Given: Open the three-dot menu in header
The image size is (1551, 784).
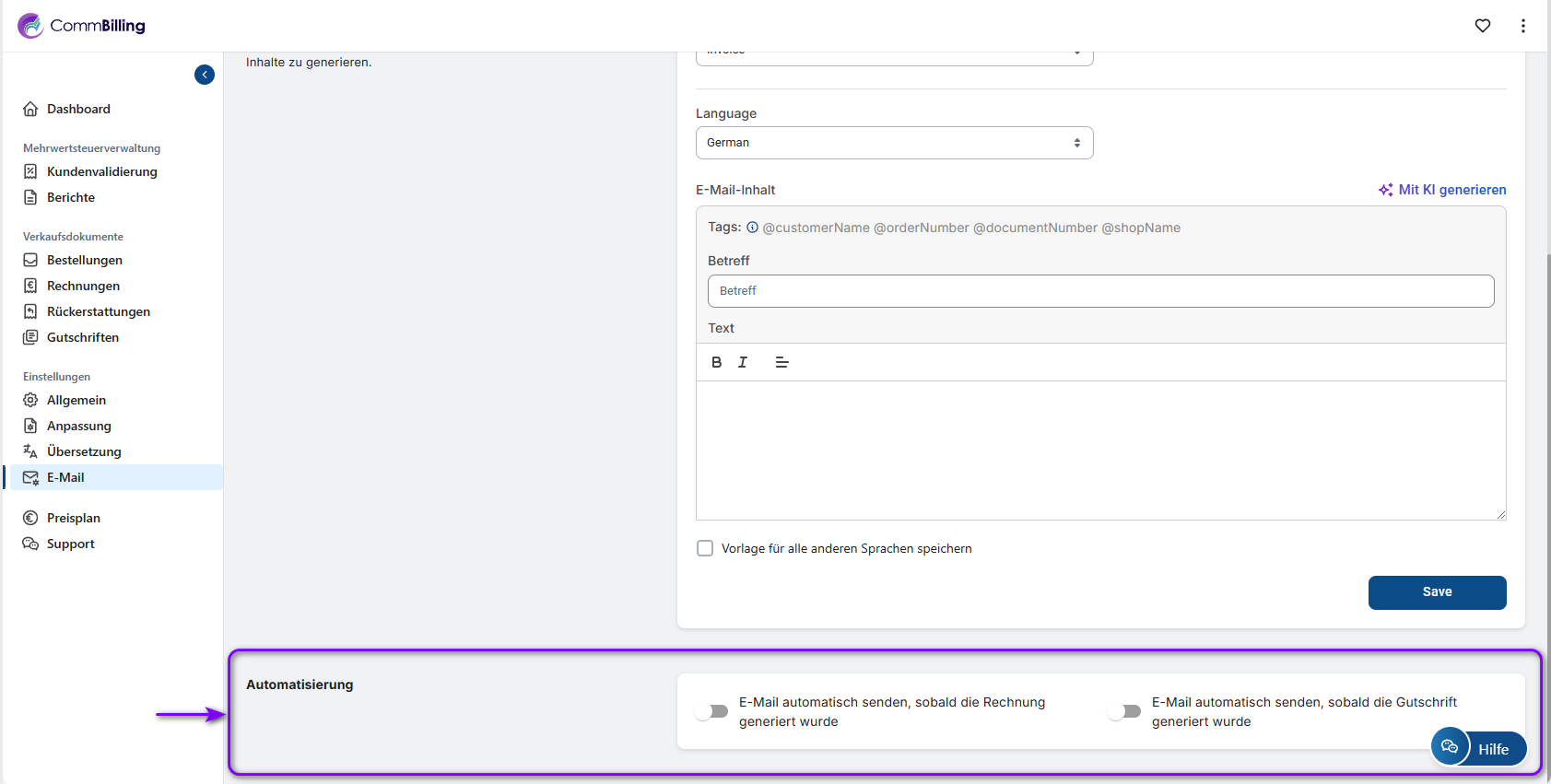Looking at the screenshot, I should 1522,26.
